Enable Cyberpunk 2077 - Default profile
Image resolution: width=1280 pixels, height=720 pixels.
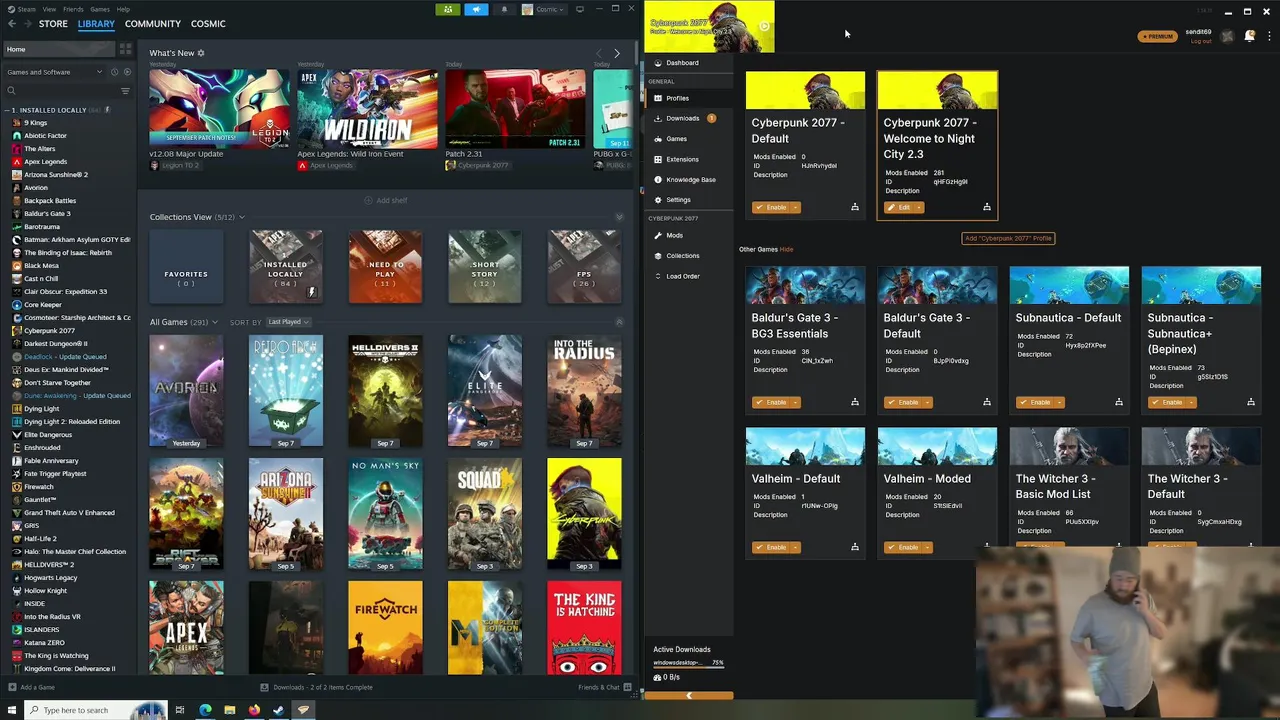pyautogui.click(x=772, y=207)
